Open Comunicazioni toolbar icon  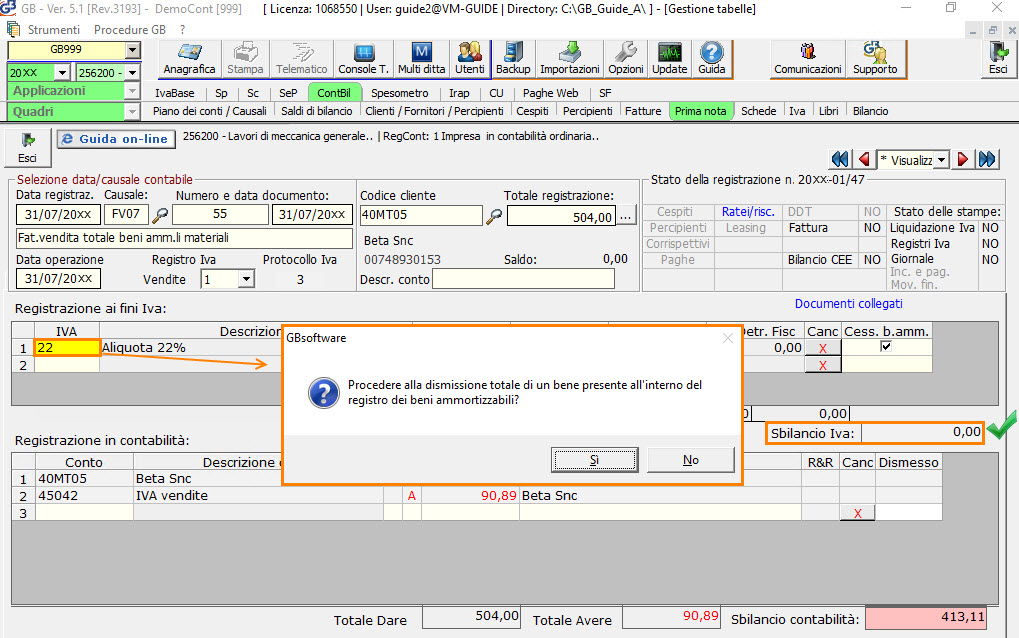(x=808, y=58)
